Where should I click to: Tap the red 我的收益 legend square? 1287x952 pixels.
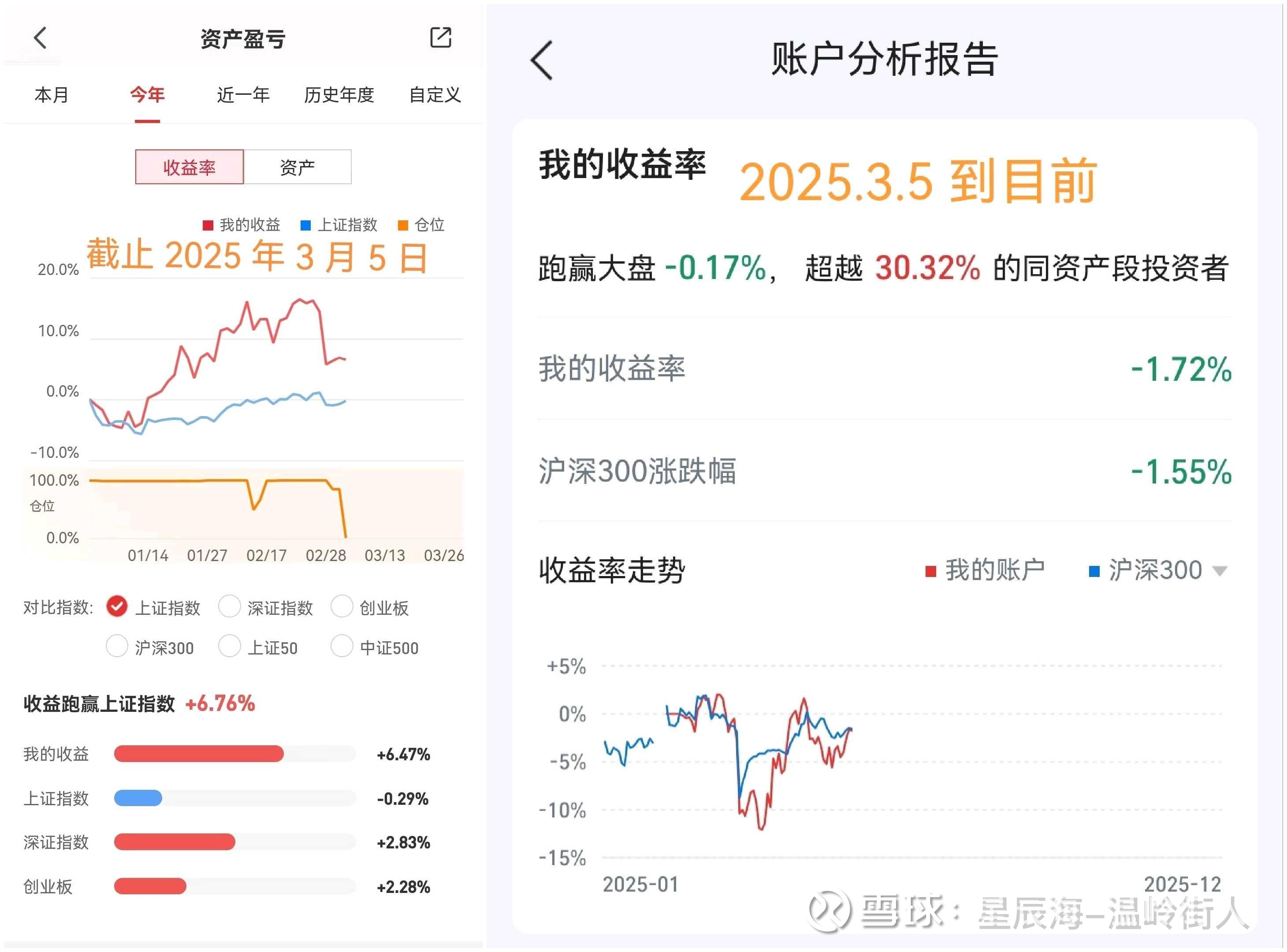click(208, 225)
